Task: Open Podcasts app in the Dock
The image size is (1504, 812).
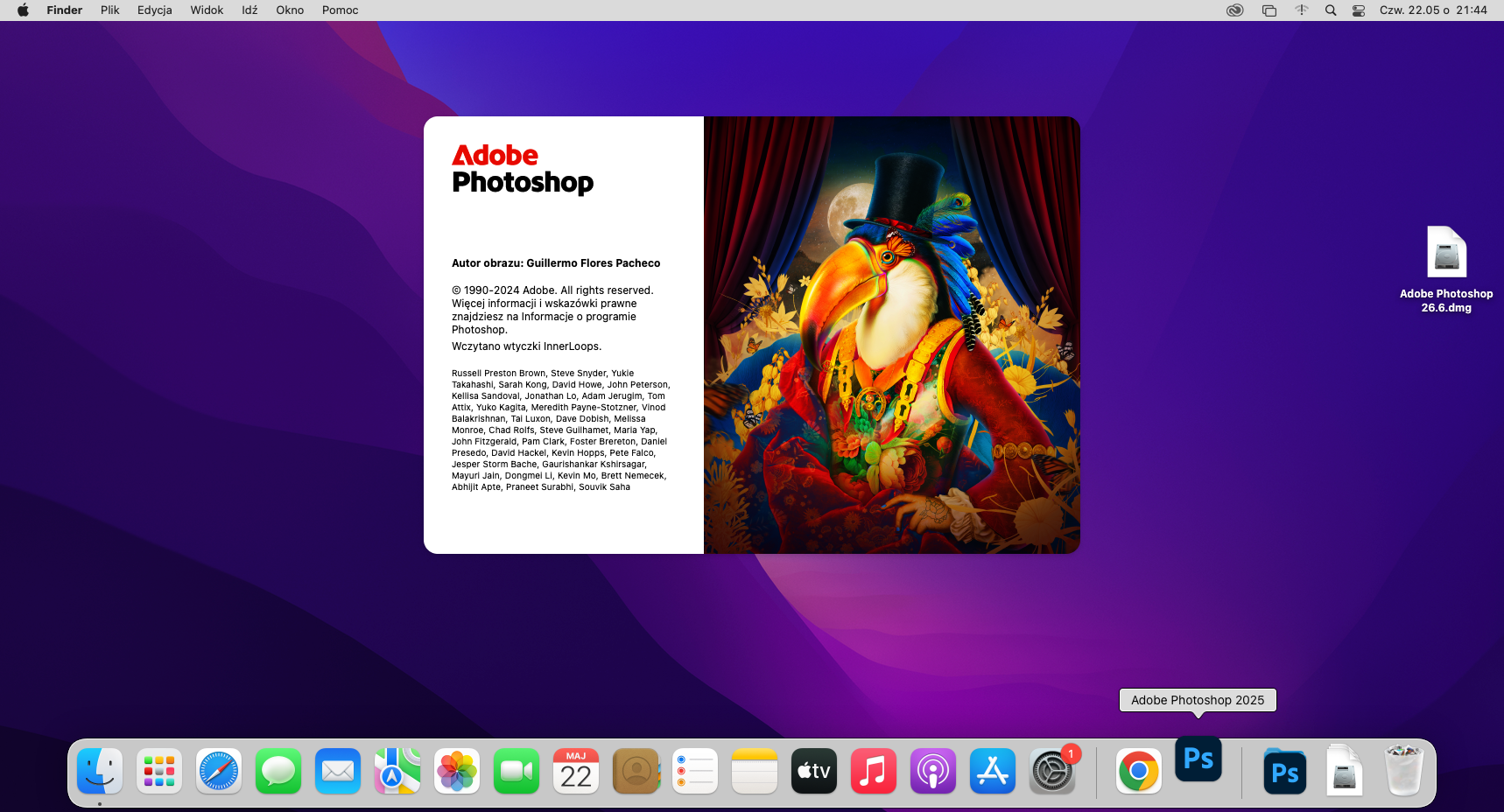Action: pyautogui.click(x=933, y=771)
